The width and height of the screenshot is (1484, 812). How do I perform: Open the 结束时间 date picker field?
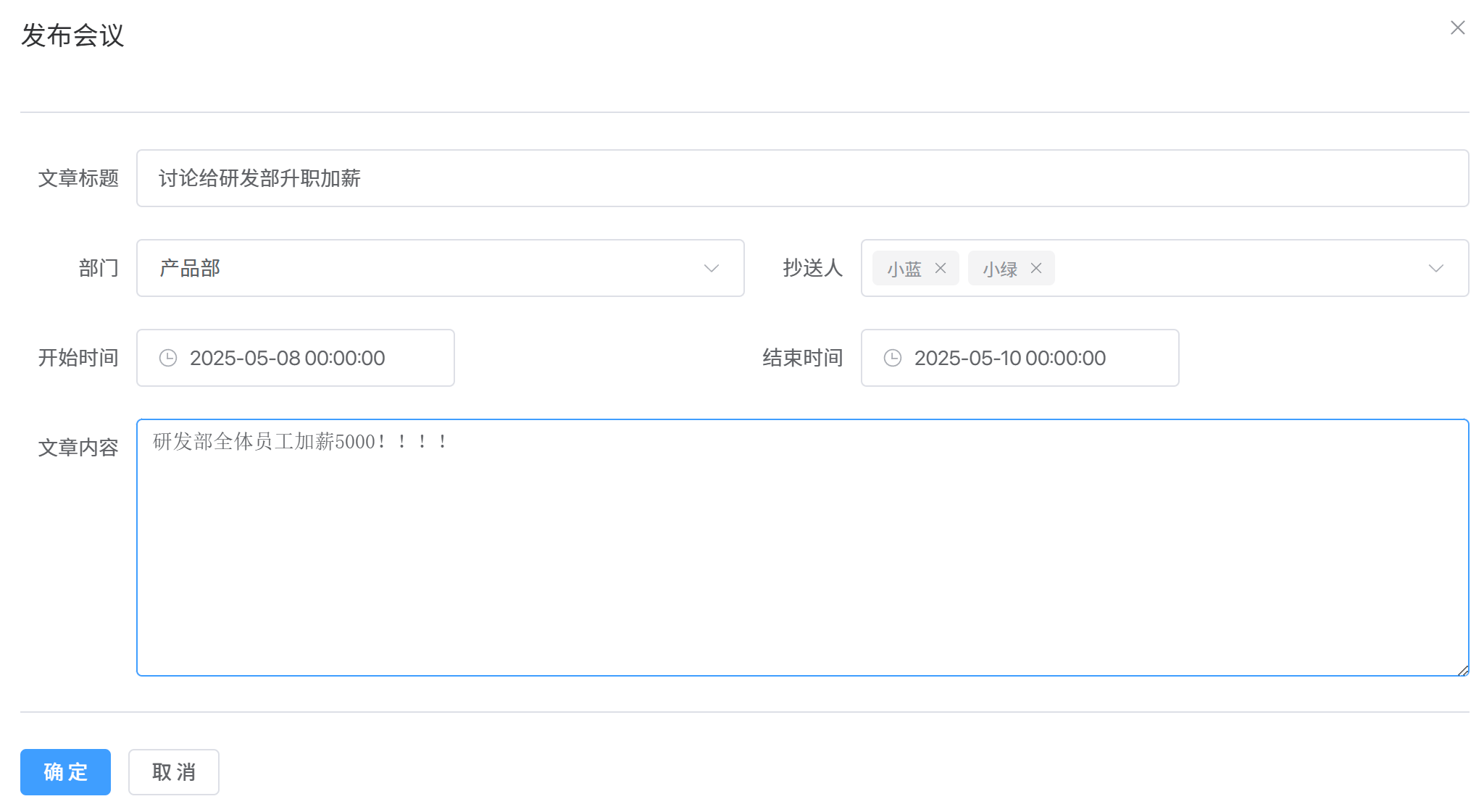pyautogui.click(x=1020, y=358)
